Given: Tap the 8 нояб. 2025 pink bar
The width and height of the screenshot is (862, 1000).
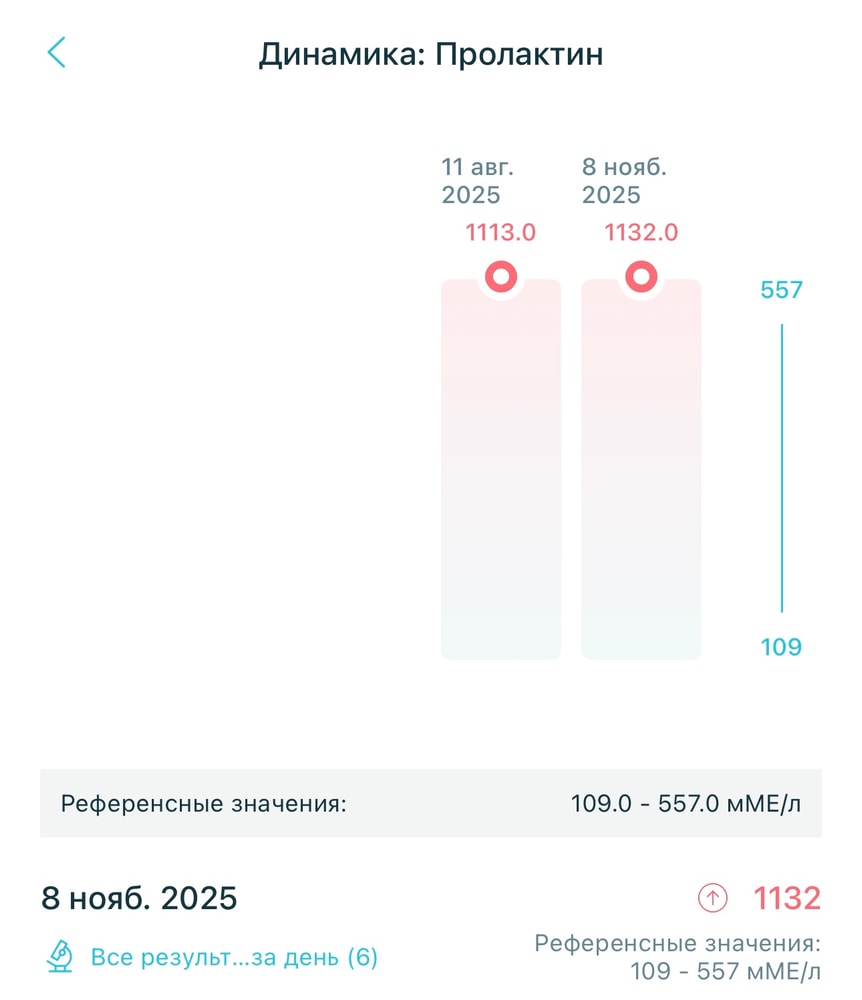Looking at the screenshot, I should pos(640,470).
